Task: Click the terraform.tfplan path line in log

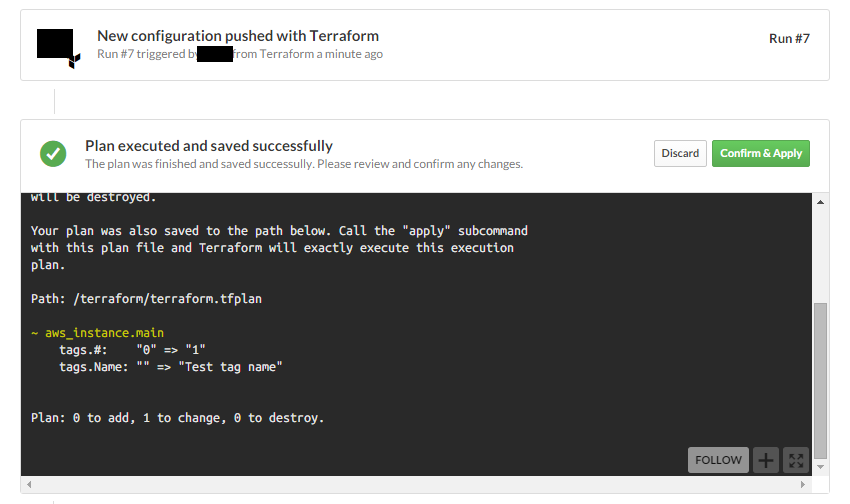Action: point(146,298)
